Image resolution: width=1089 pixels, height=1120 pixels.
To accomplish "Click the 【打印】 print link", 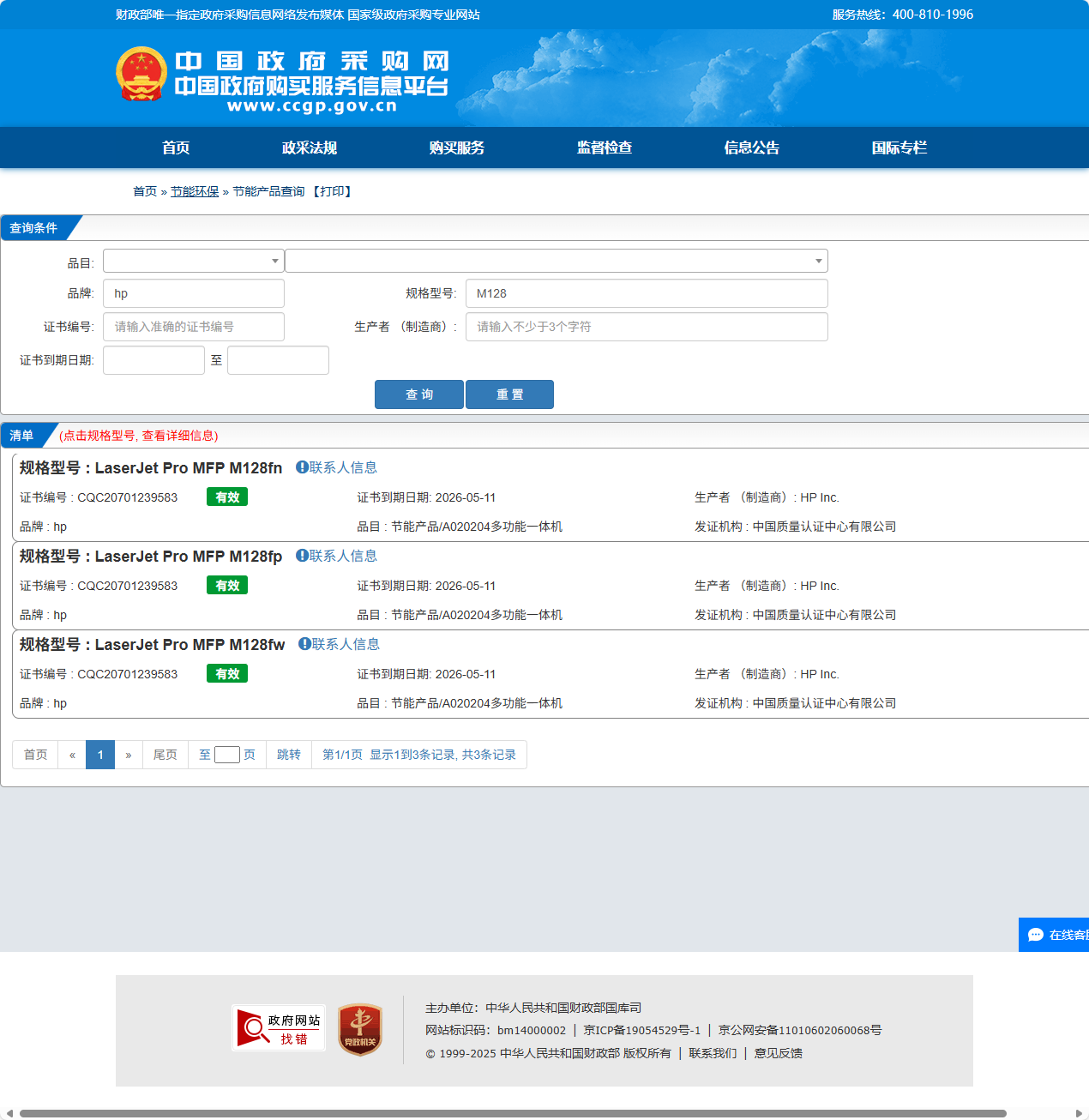I will coord(332,191).
